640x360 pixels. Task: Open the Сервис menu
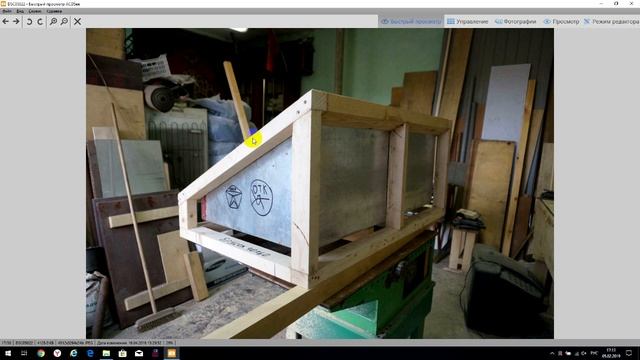(x=35, y=11)
